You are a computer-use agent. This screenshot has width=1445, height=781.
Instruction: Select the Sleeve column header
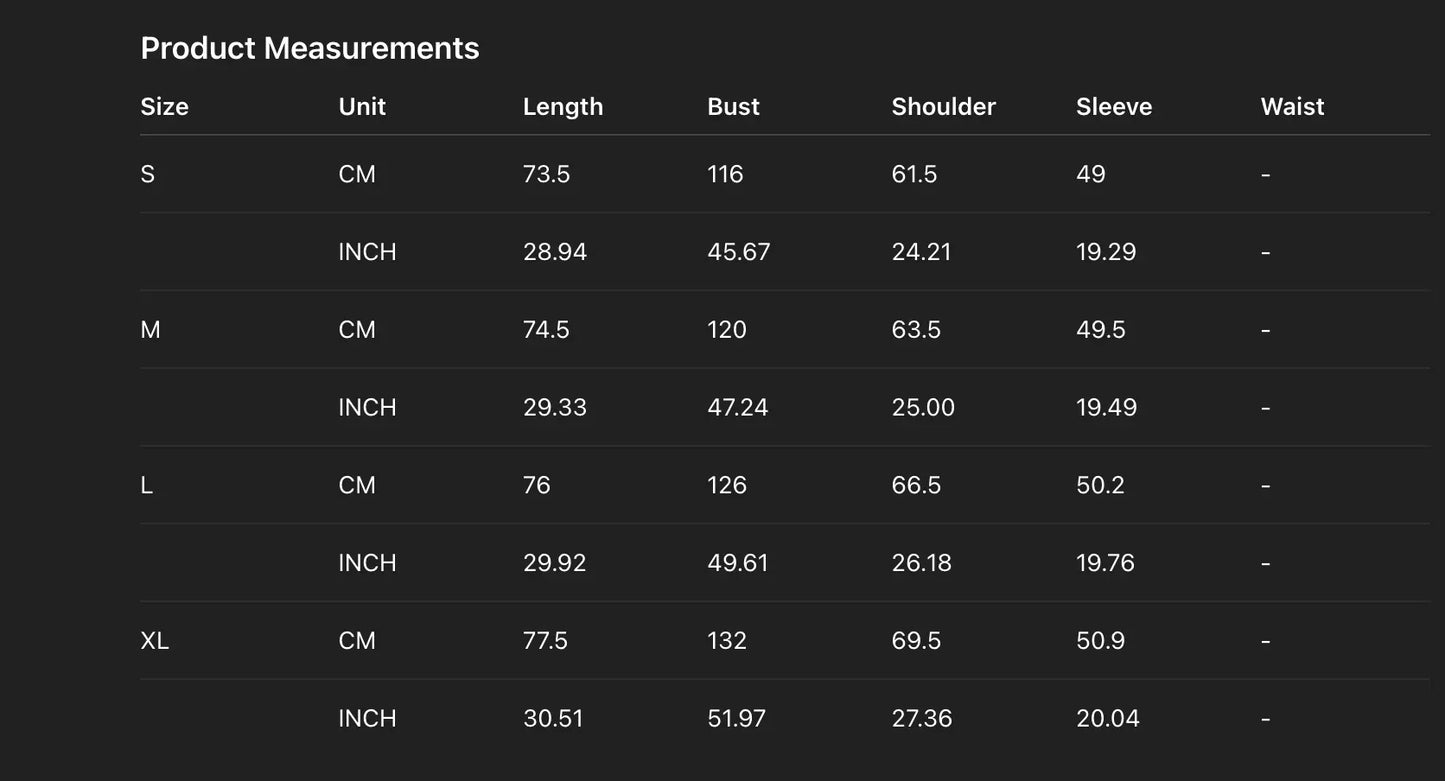tap(1114, 107)
